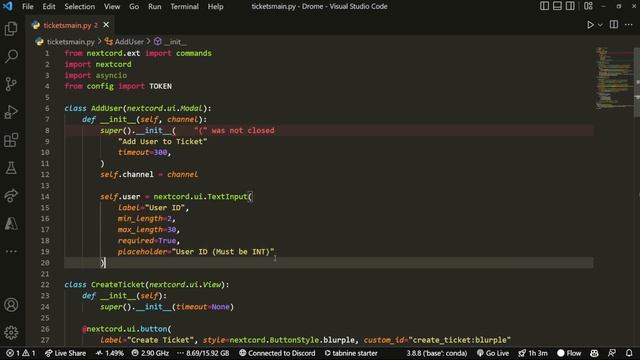Open the Source Control view

point(11,84)
